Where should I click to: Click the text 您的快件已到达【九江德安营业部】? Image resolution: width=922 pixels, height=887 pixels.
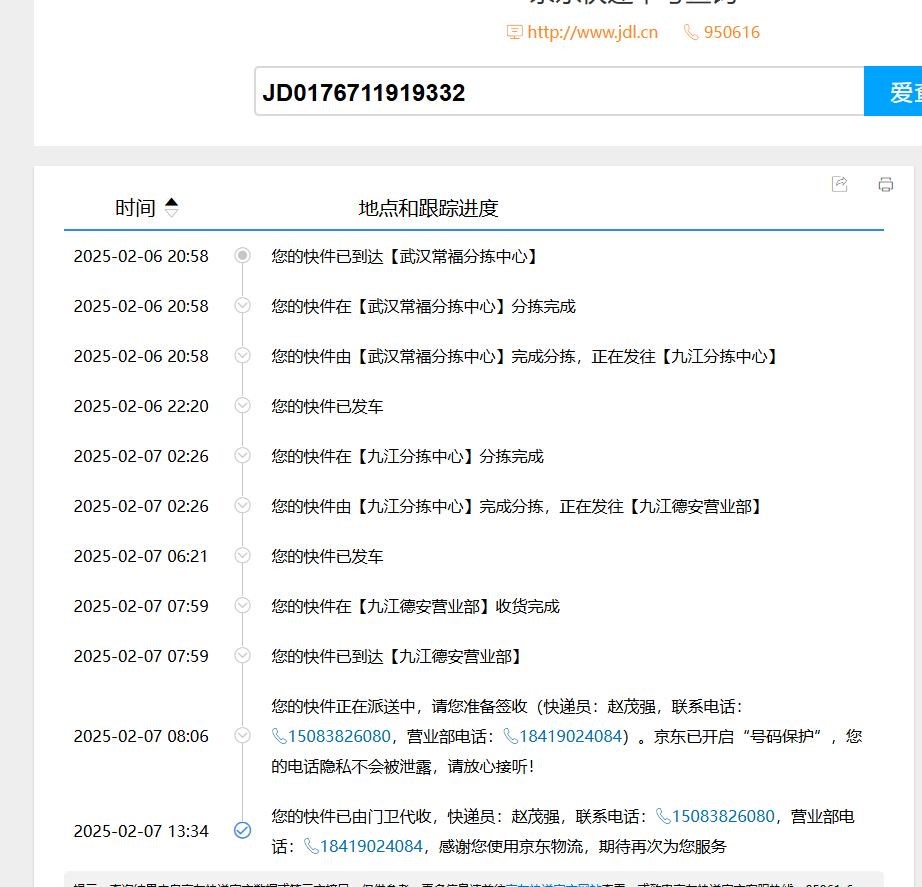click(x=397, y=656)
